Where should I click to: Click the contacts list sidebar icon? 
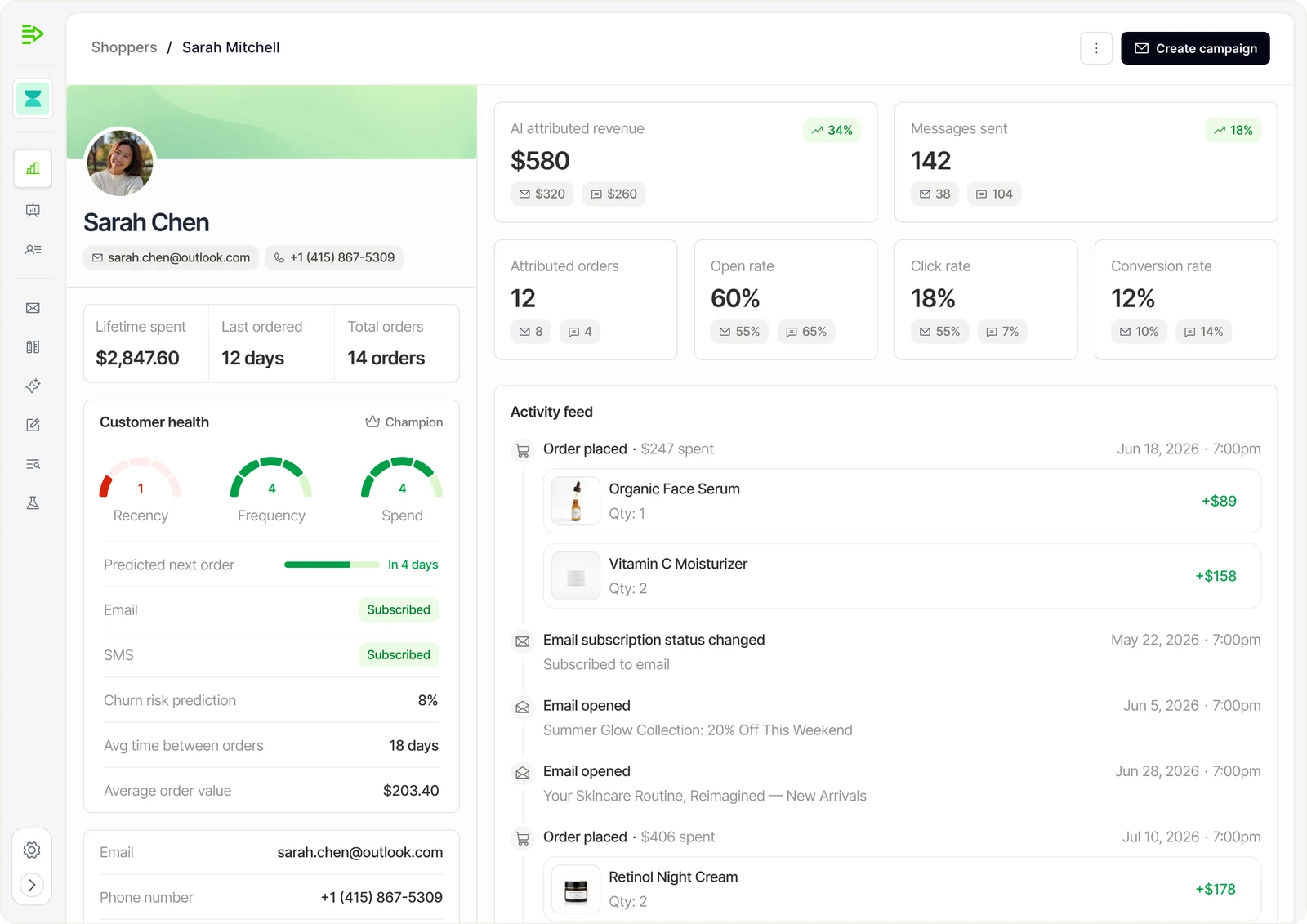[x=33, y=249]
